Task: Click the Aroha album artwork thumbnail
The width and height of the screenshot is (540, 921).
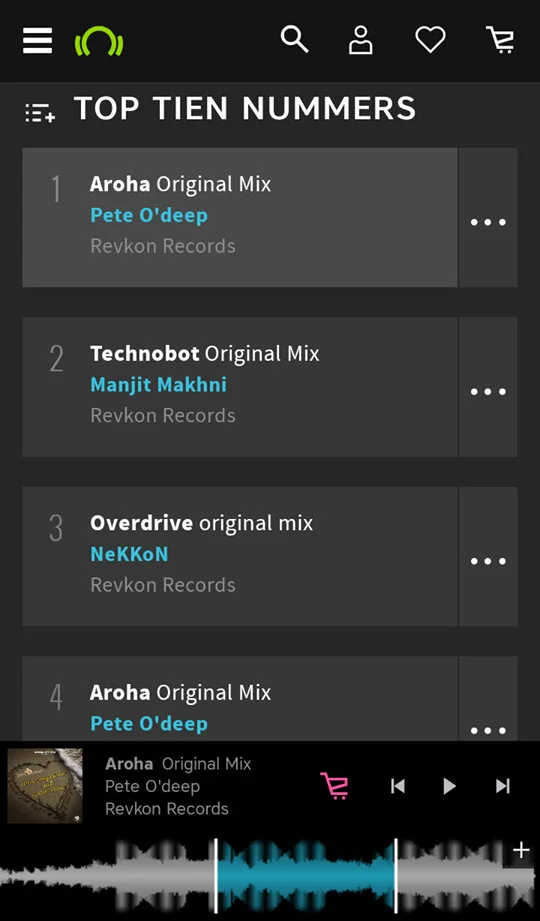Action: pos(45,785)
